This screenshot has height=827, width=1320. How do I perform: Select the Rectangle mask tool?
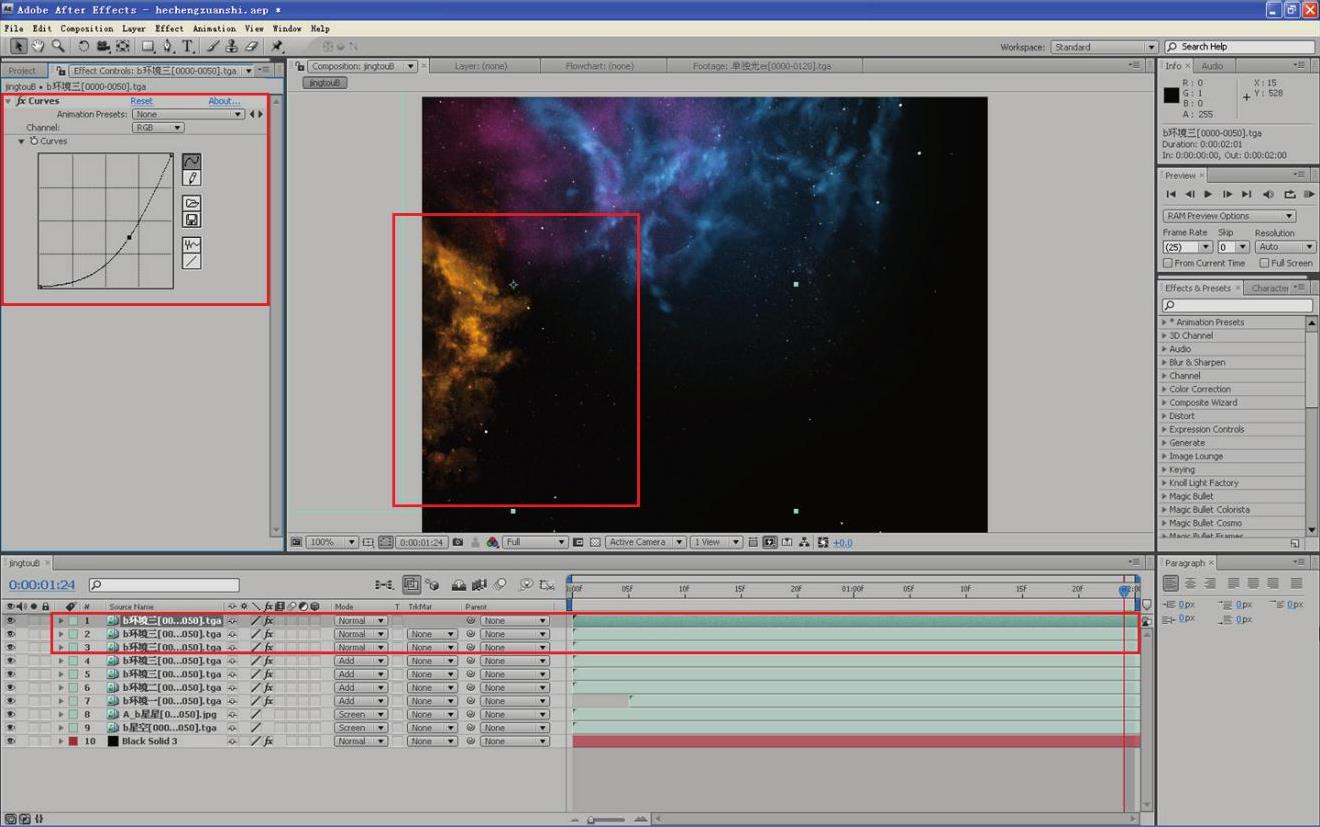[148, 46]
